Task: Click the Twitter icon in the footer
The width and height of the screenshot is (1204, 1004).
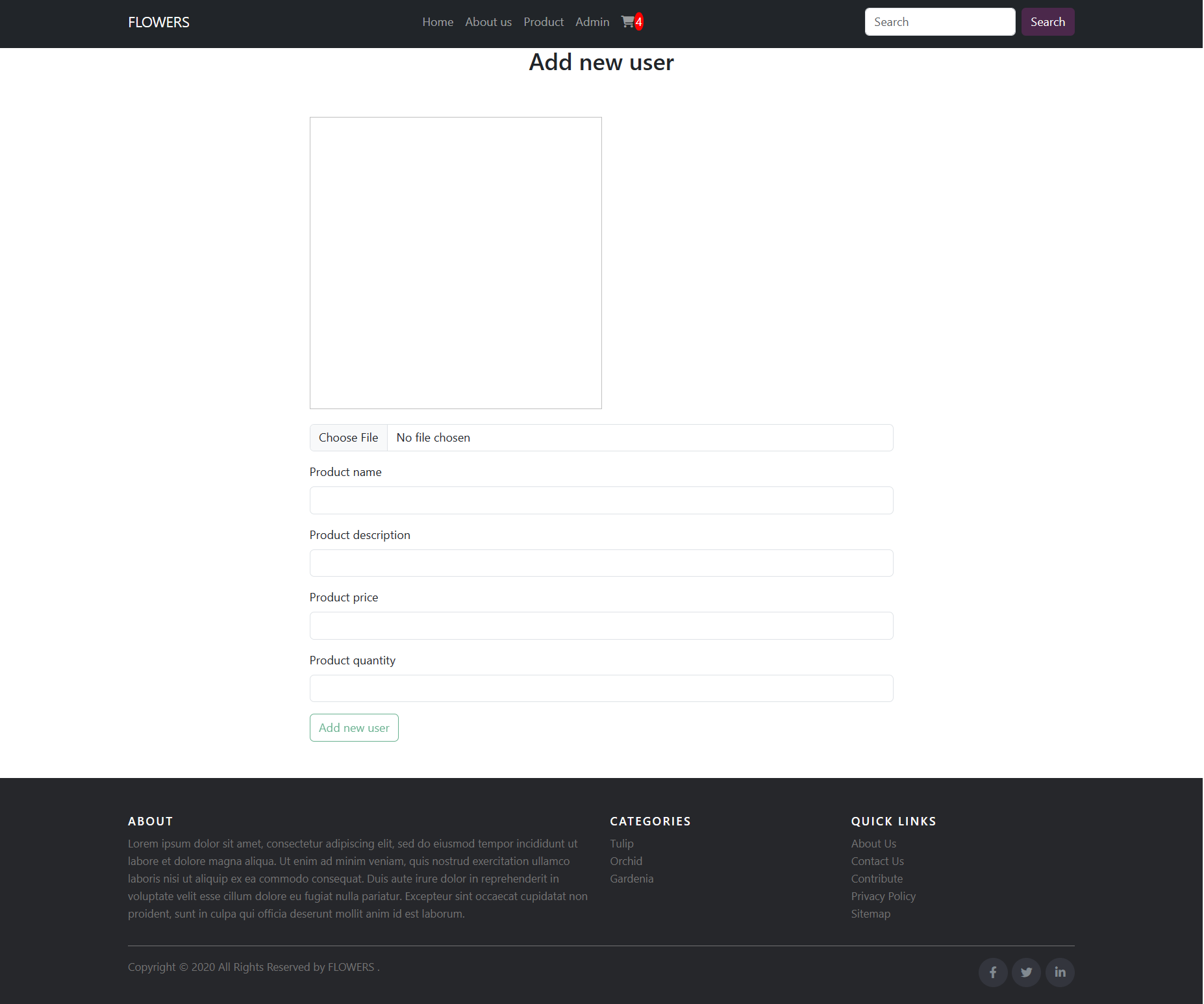Action: click(1026, 972)
